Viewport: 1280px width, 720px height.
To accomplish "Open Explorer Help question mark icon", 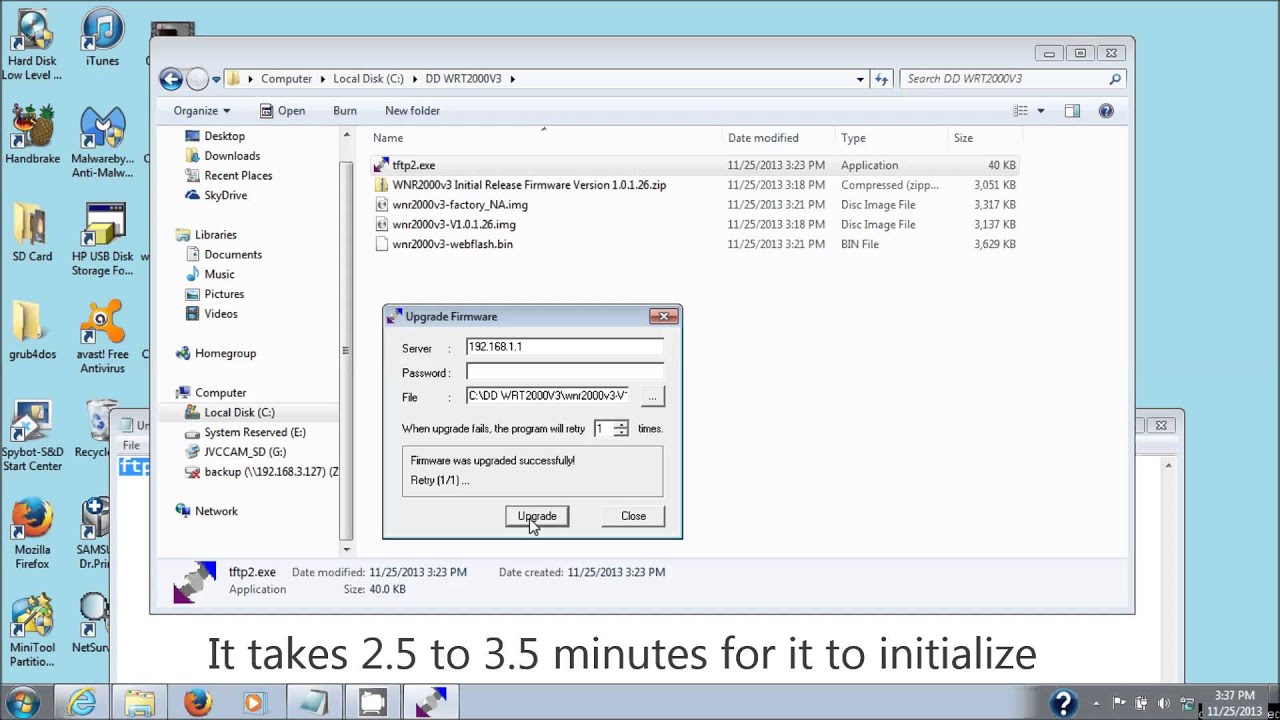I will click(x=1106, y=111).
